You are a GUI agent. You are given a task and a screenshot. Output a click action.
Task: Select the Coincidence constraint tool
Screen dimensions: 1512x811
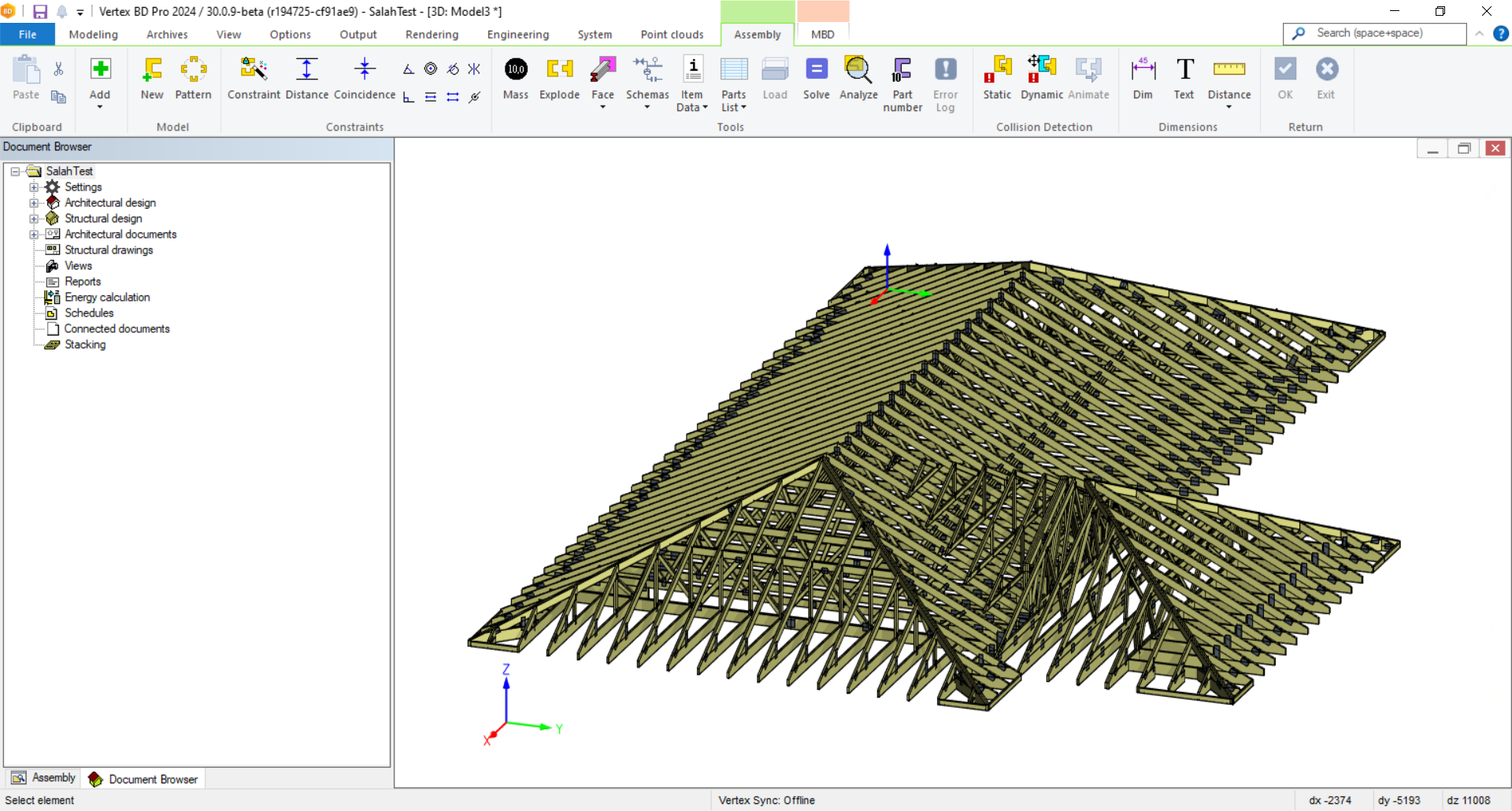364,70
